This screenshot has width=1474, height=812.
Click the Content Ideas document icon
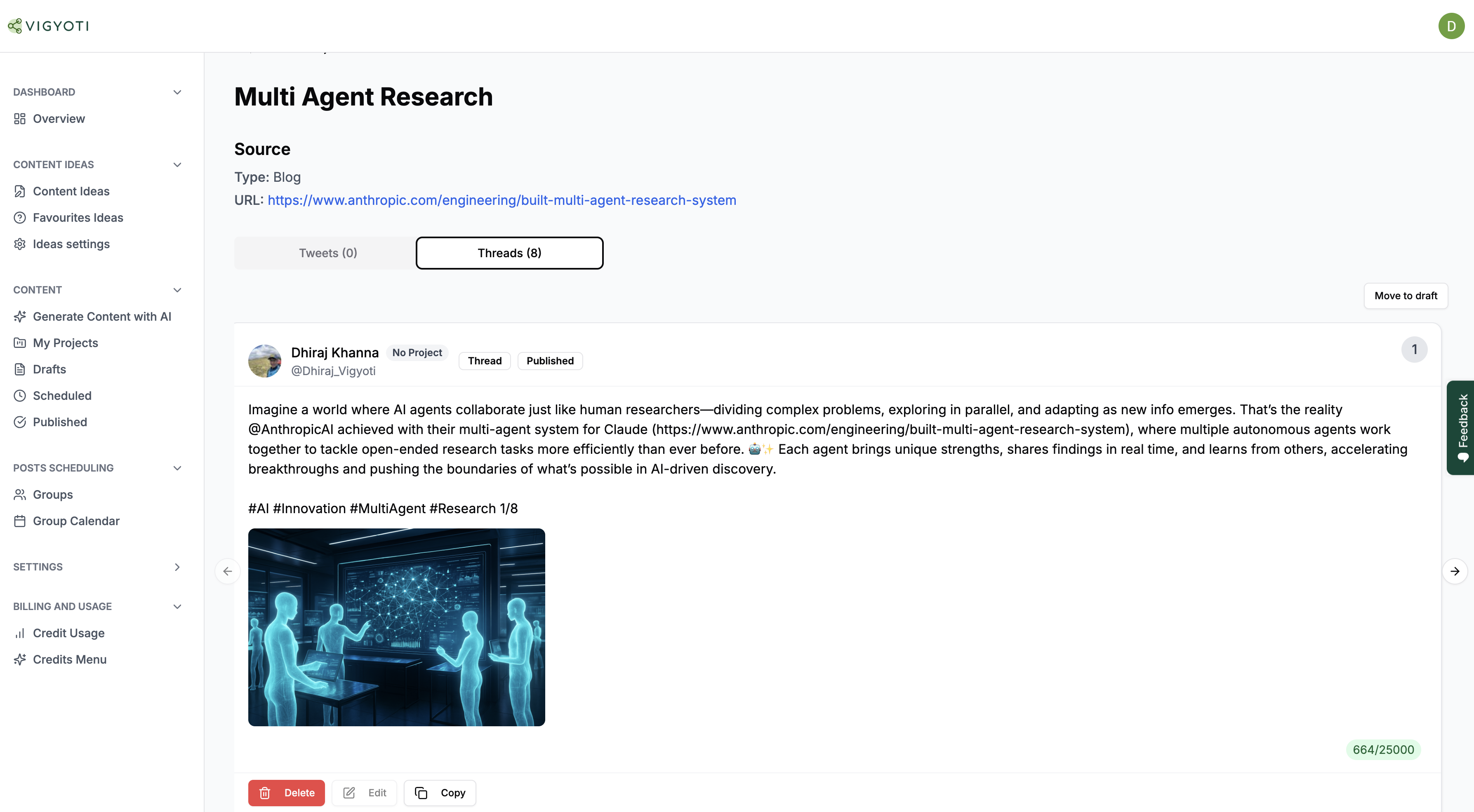point(20,192)
